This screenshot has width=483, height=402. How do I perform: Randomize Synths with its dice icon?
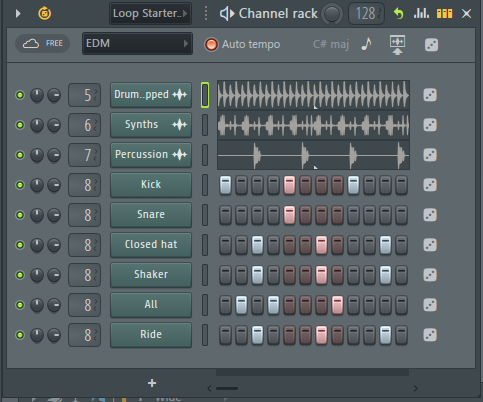(x=430, y=125)
